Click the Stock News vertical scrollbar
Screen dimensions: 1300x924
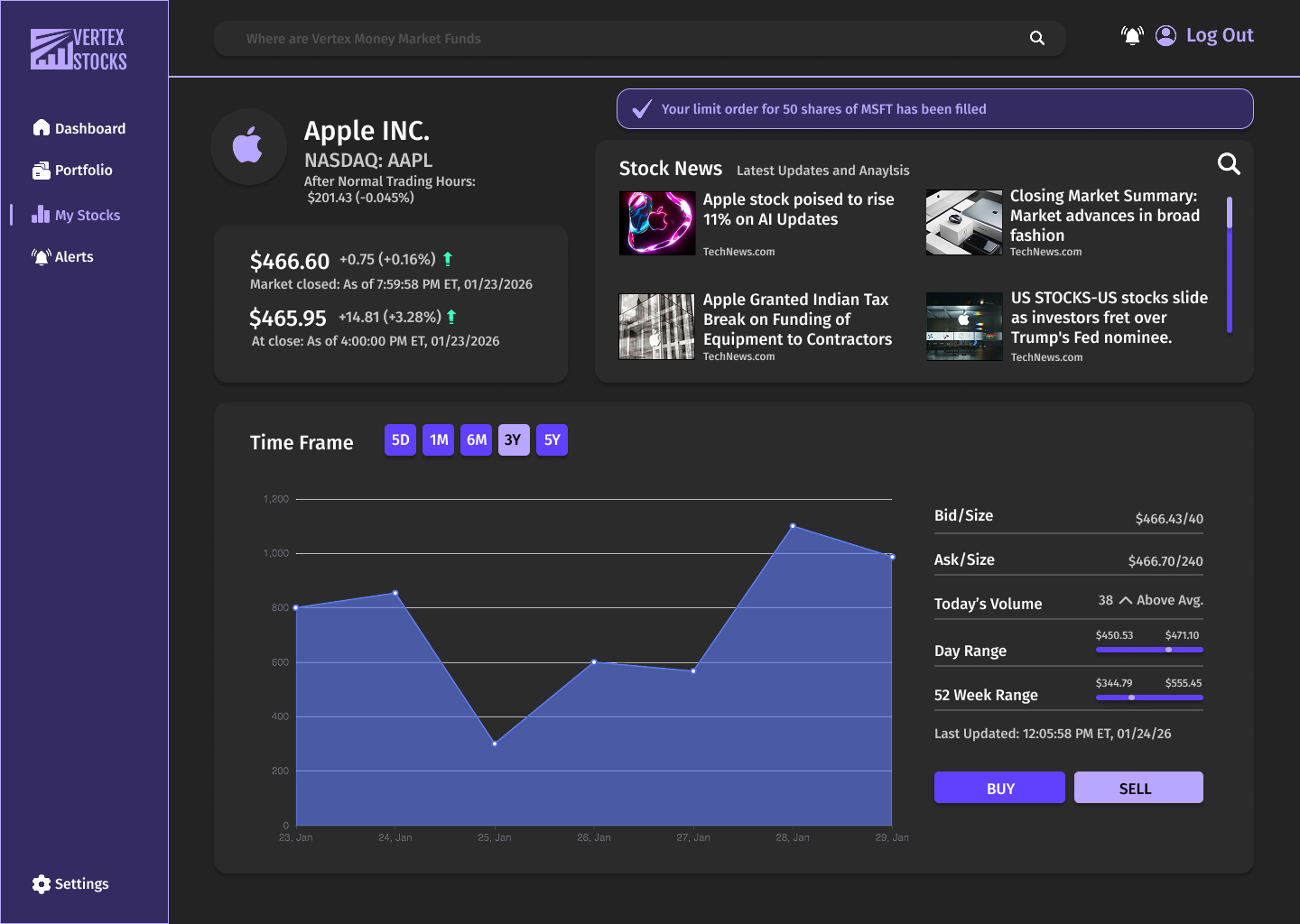1230,264
